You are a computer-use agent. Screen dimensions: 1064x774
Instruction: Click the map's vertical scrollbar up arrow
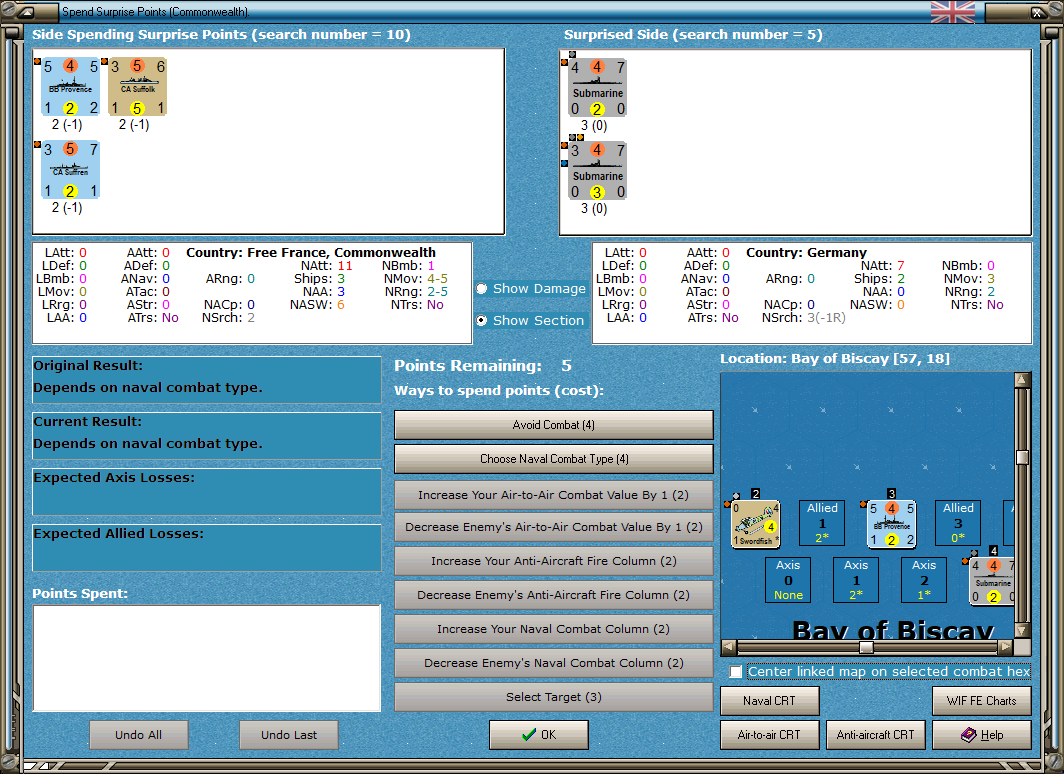tap(1023, 380)
